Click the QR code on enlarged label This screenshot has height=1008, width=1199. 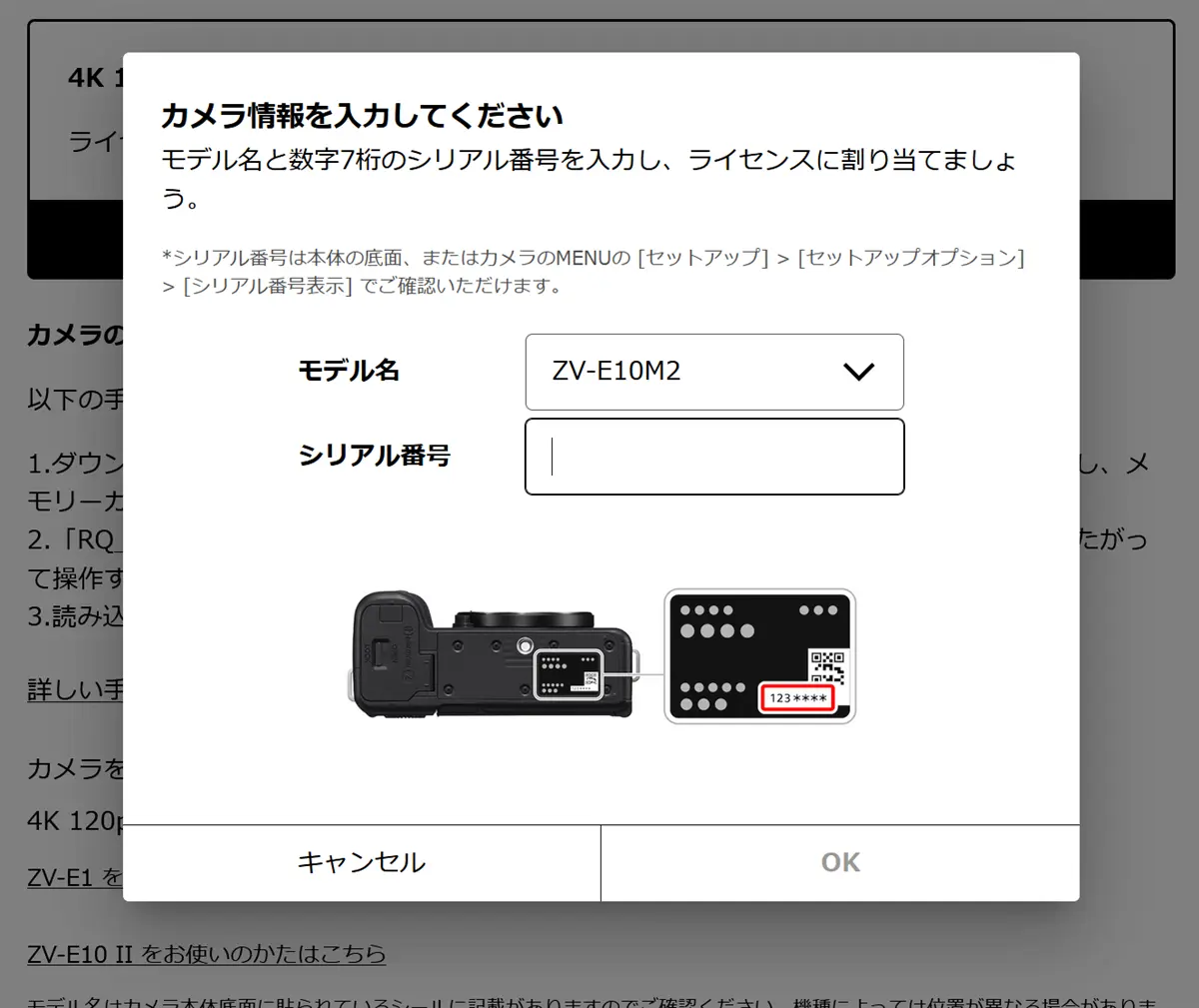click(x=828, y=667)
